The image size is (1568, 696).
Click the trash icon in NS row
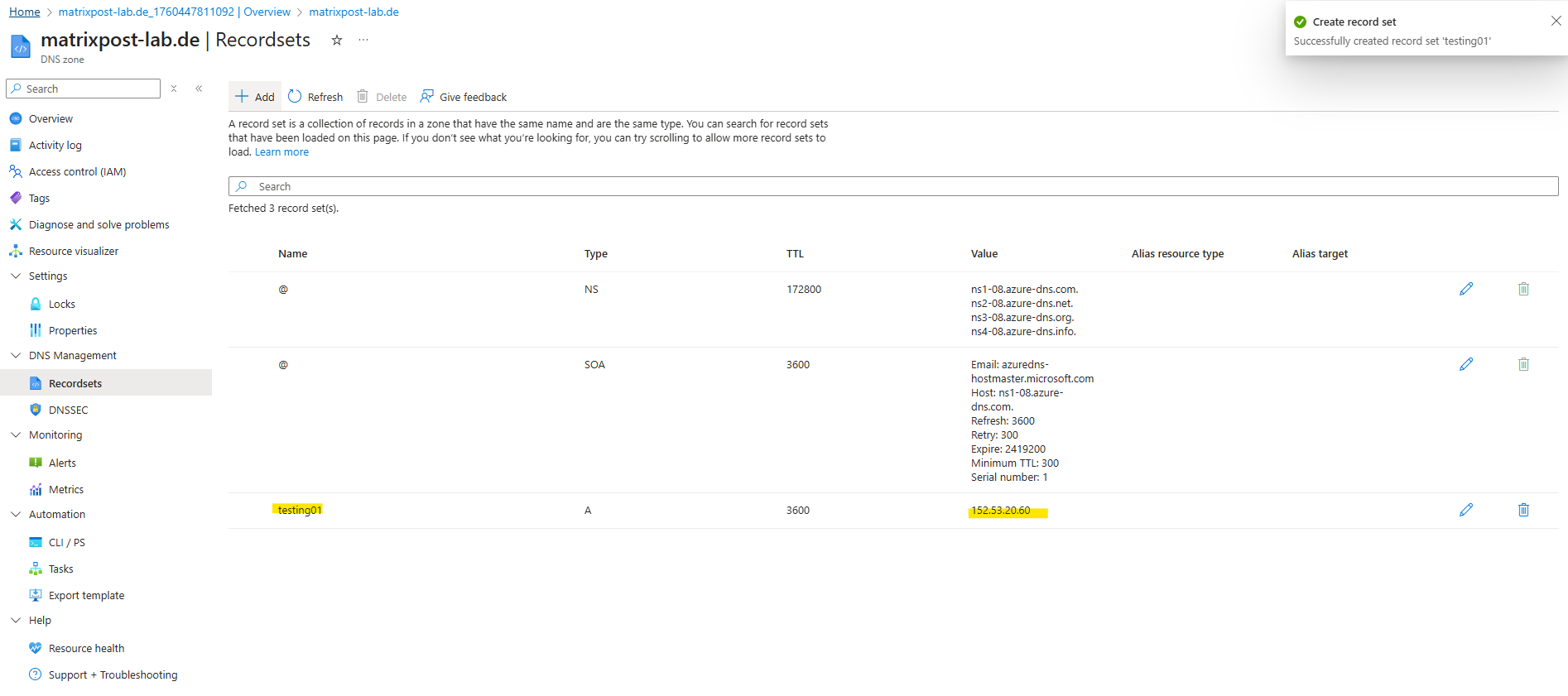click(1523, 289)
